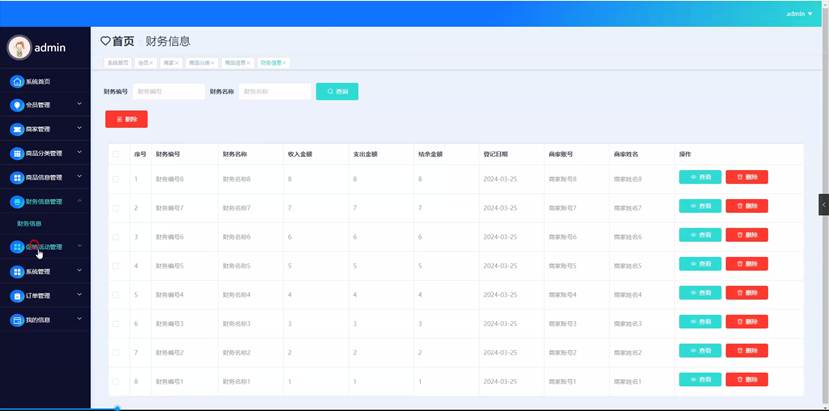
Task: Click red 删除 for row 财务编号1
Action: click(747, 379)
